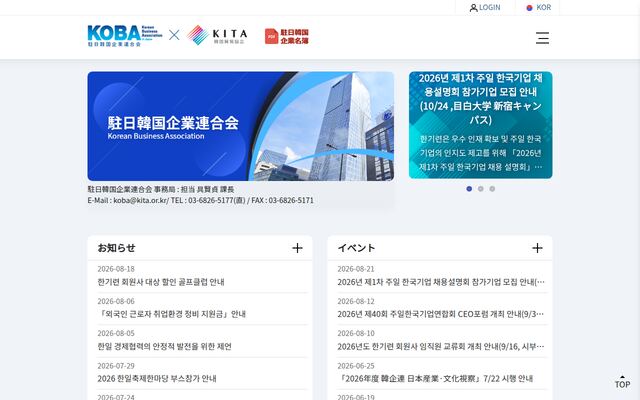This screenshot has height=400, width=640.
Task: Open event 한기련 회원사 임직원 교류회 개최 안내
Action: click(441, 347)
